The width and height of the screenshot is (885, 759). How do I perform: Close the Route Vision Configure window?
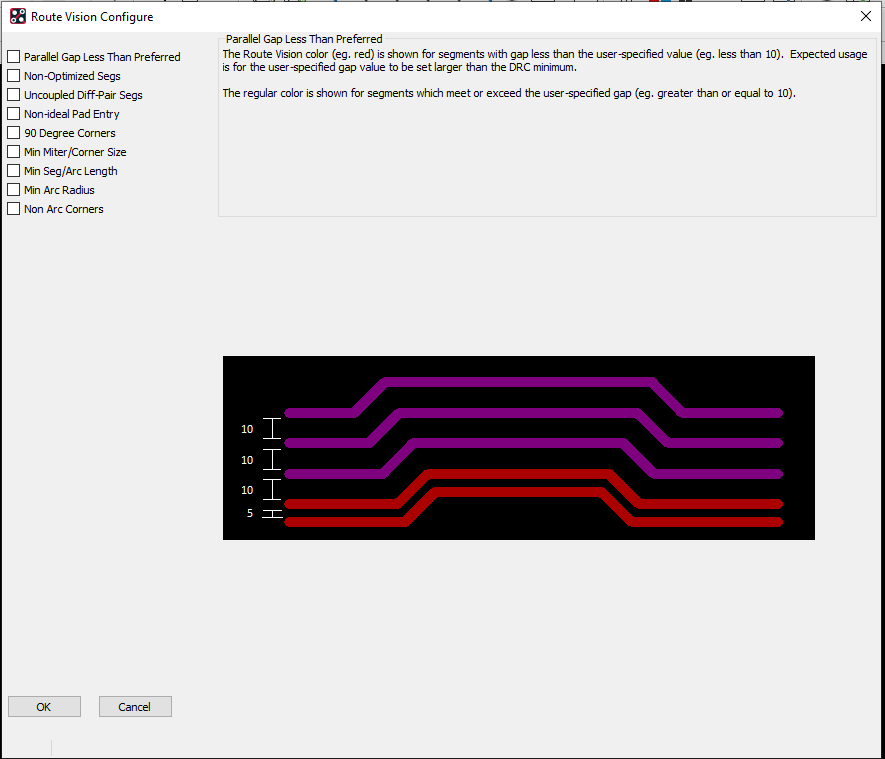[x=865, y=16]
